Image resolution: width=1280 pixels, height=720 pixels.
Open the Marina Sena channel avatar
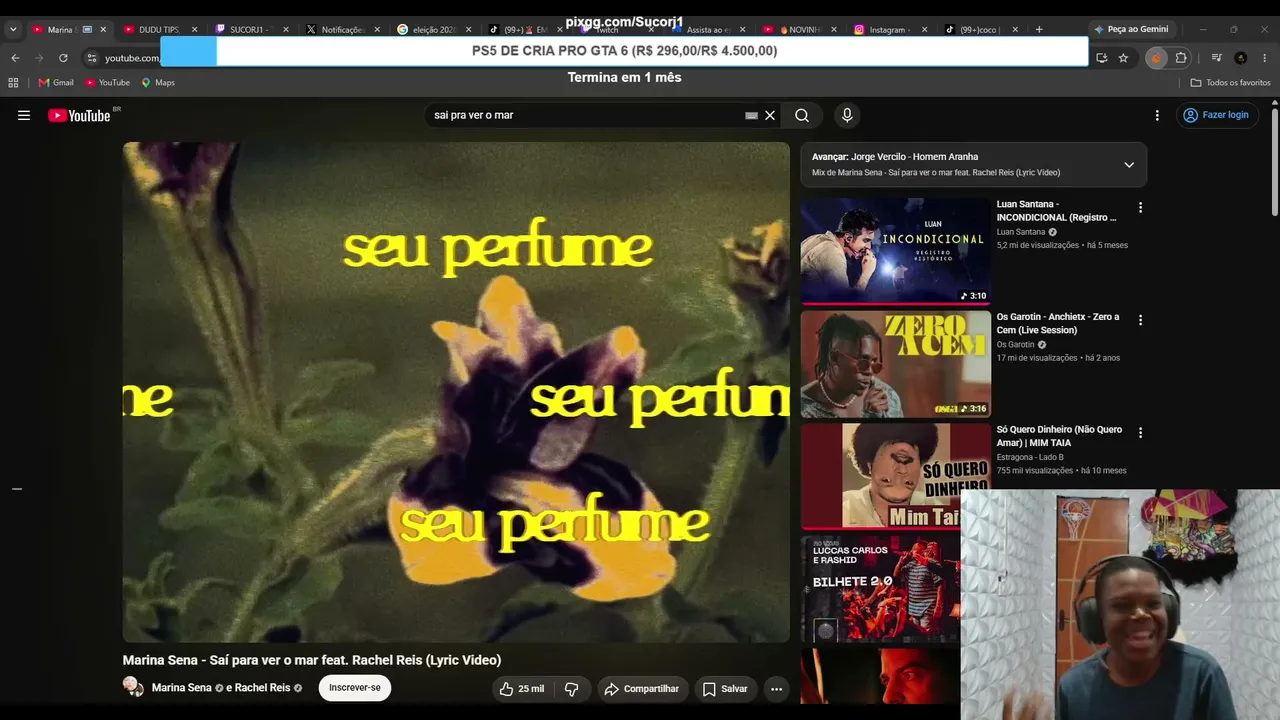click(133, 687)
